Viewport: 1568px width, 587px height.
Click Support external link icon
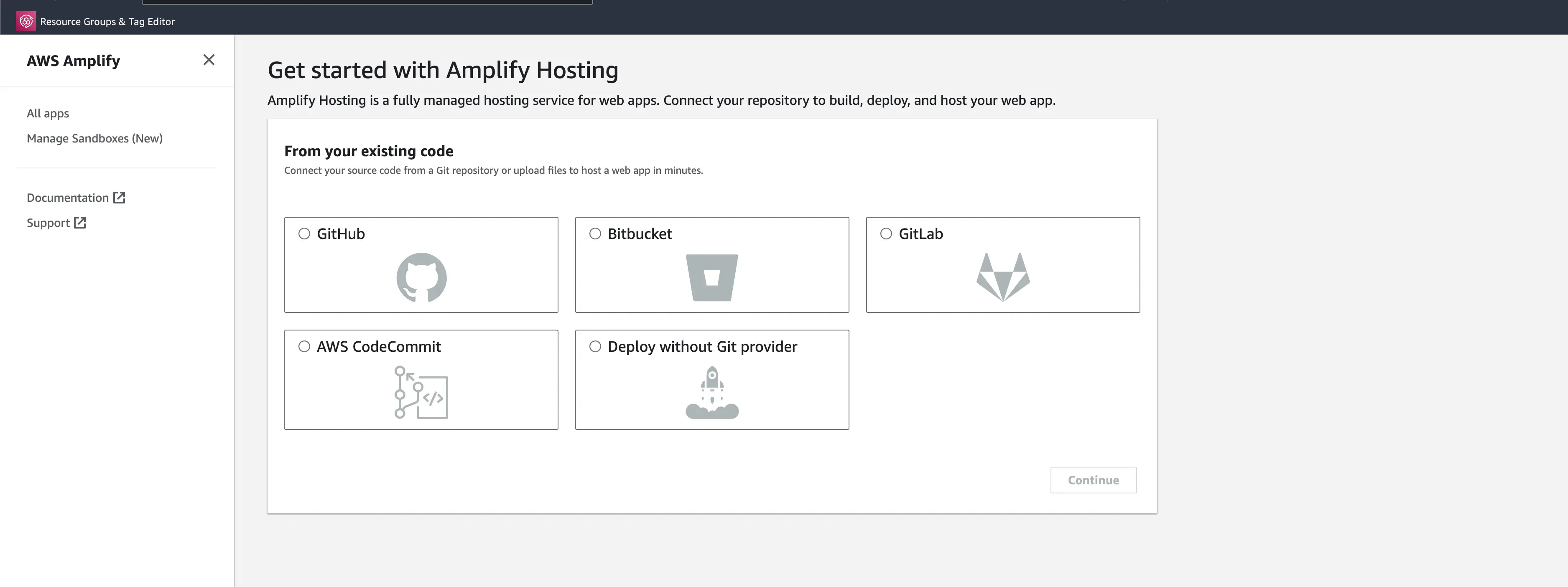[x=80, y=222]
